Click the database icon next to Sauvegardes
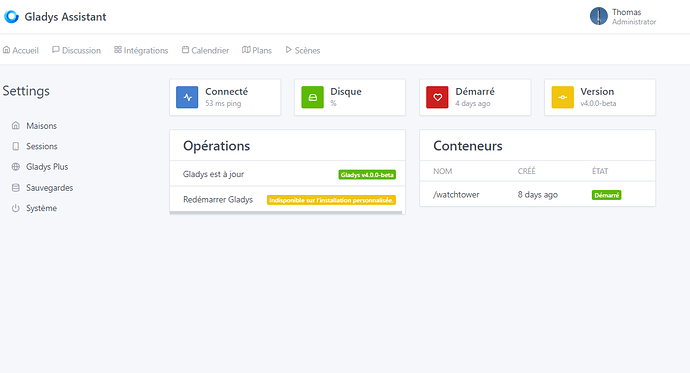The height and width of the screenshot is (373, 690). tap(16, 187)
